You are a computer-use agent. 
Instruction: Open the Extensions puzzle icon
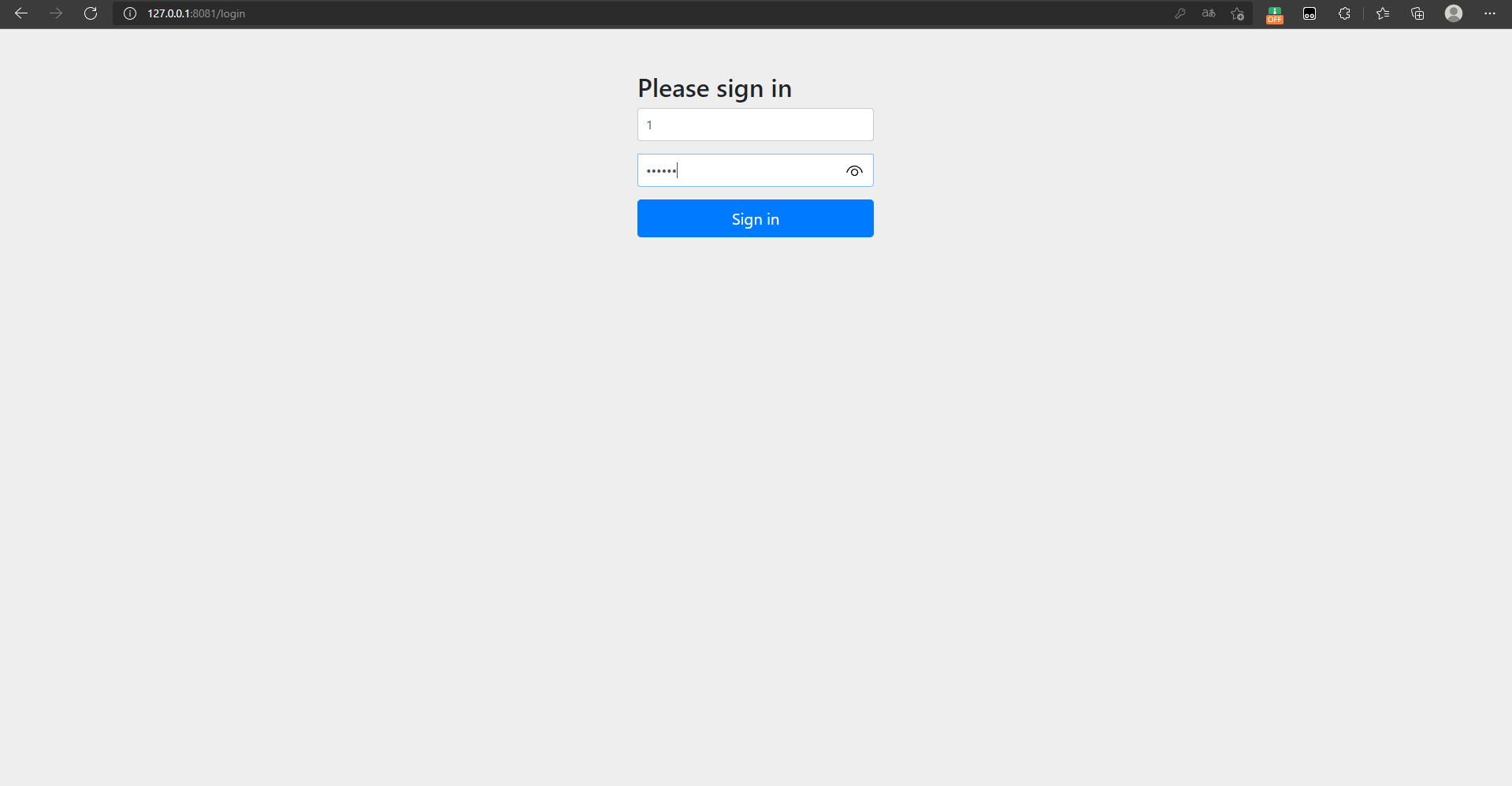1344,13
